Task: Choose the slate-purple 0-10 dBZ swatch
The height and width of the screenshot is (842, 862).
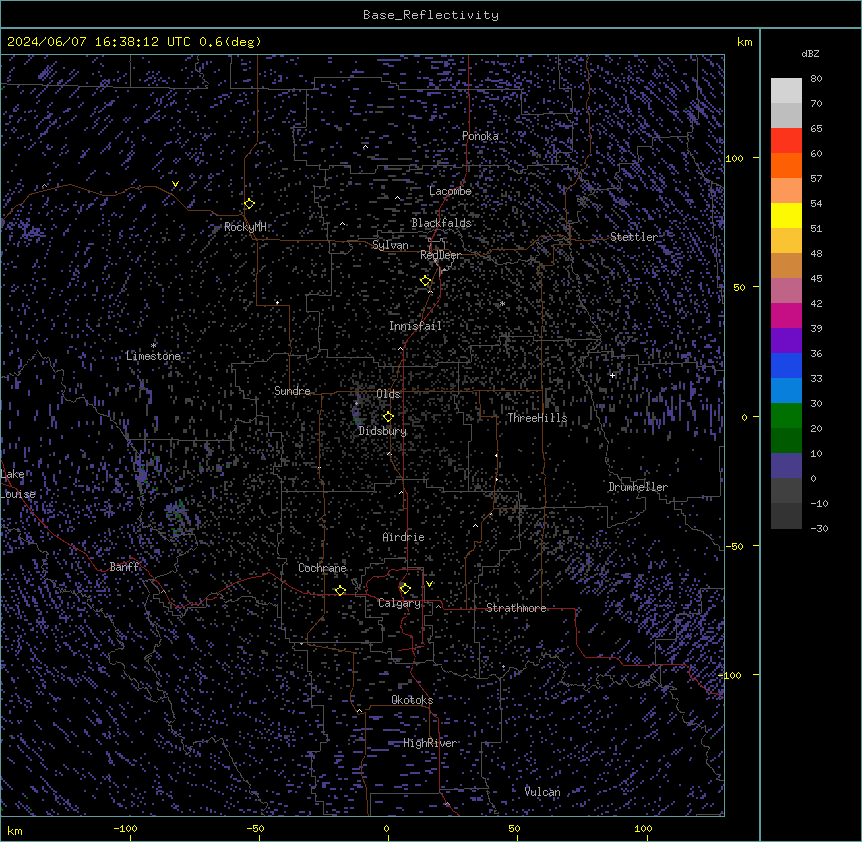Action: tap(786, 466)
